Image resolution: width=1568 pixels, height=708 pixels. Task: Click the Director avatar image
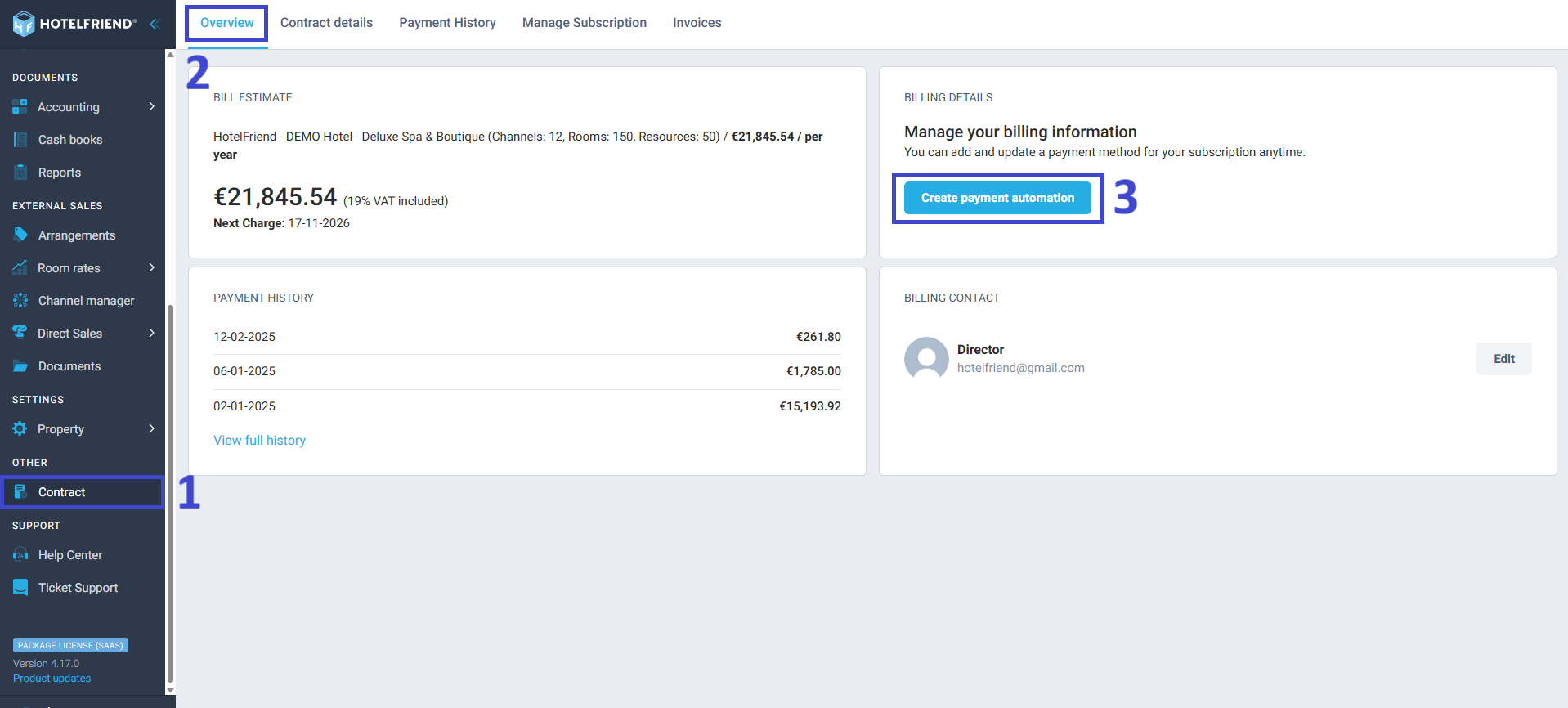[926, 359]
